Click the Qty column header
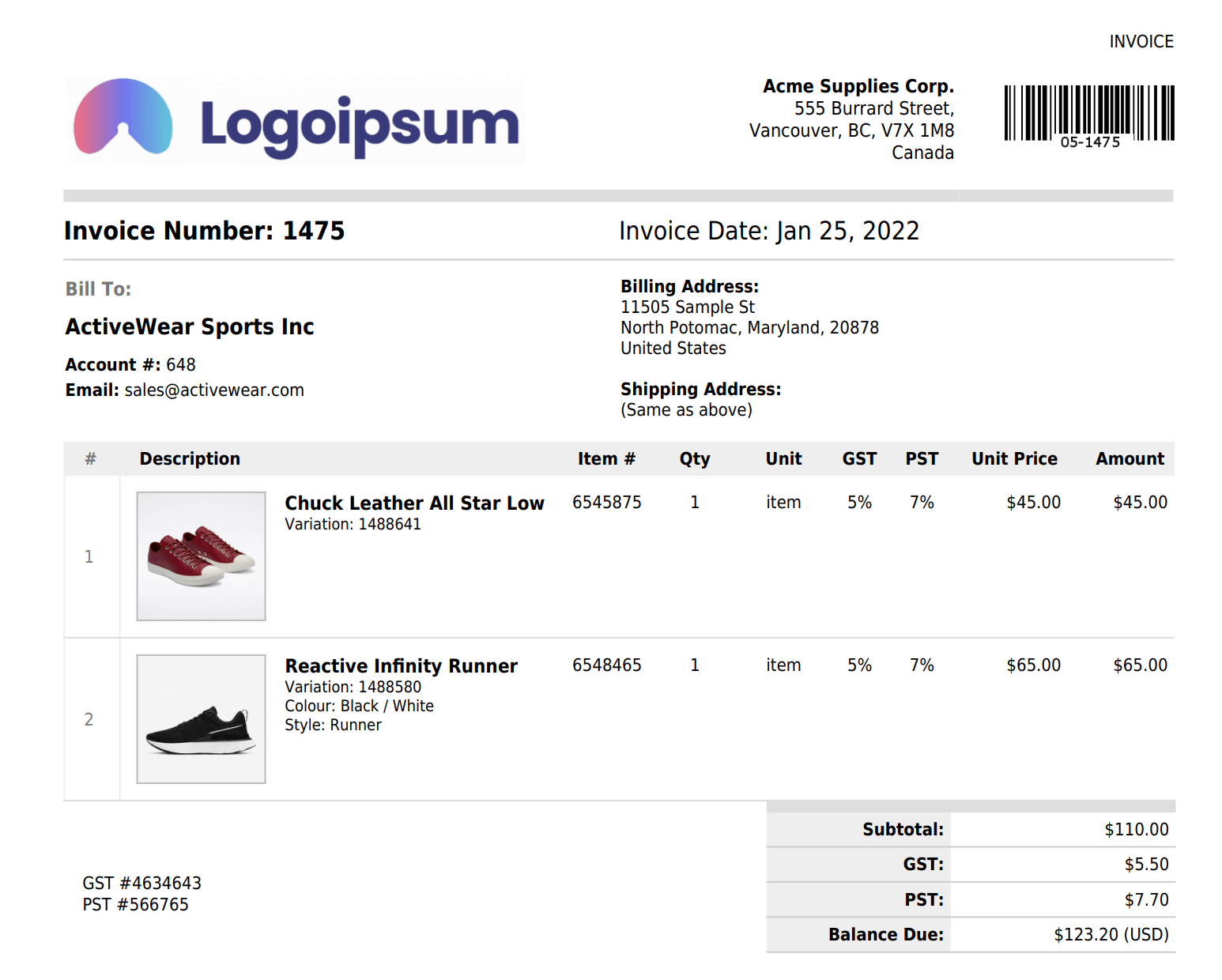The image size is (1222, 980). click(695, 459)
